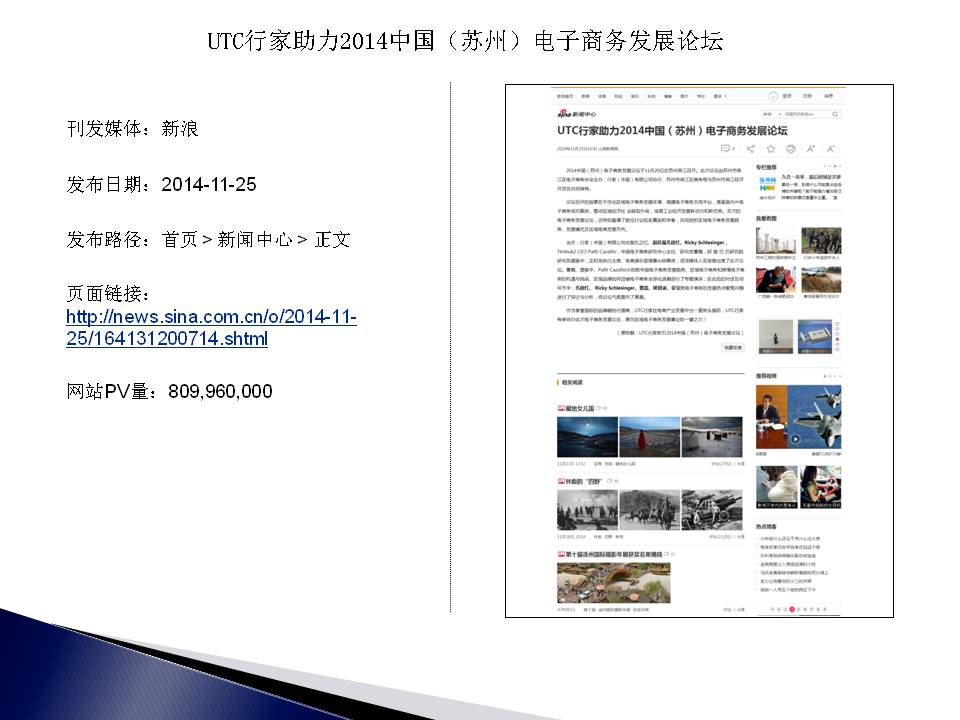Image resolution: width=960 pixels, height=720 pixels.
Task: Click the slide title UTC行家助力2014中国（苏州）电子商务发展论坛
Action: (x=465, y=41)
